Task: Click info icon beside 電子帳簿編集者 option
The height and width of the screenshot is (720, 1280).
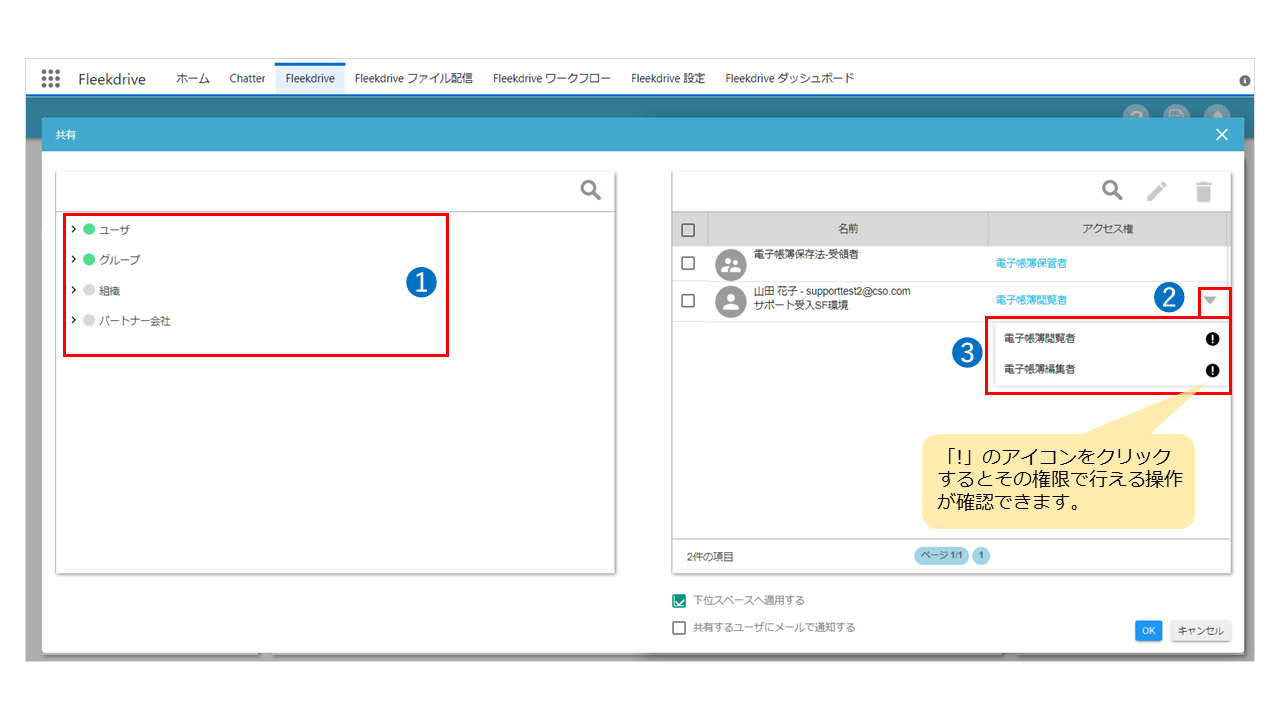Action: point(1213,370)
